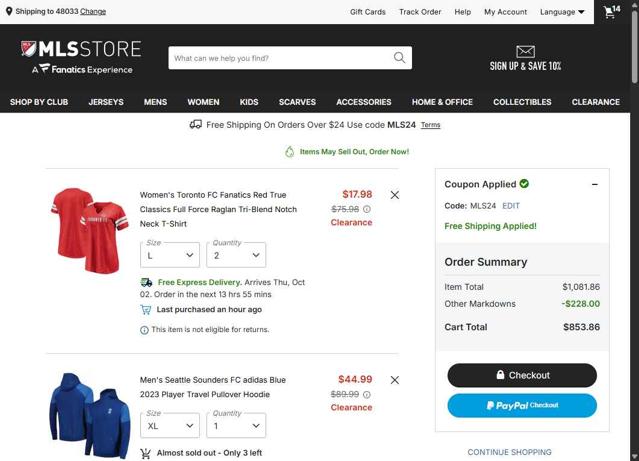Click the free shipping truck icon in banner
This screenshot has height=461, width=639.
pyautogui.click(x=196, y=124)
